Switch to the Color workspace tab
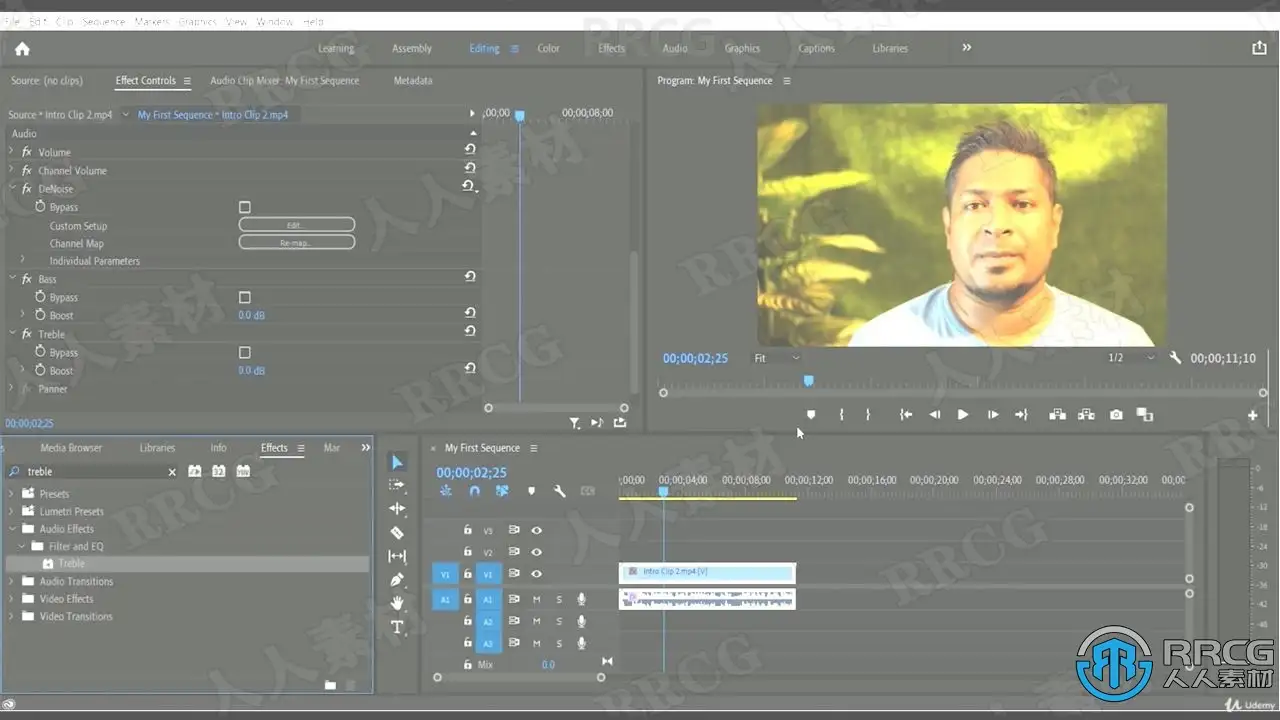1280x720 pixels. tap(548, 48)
